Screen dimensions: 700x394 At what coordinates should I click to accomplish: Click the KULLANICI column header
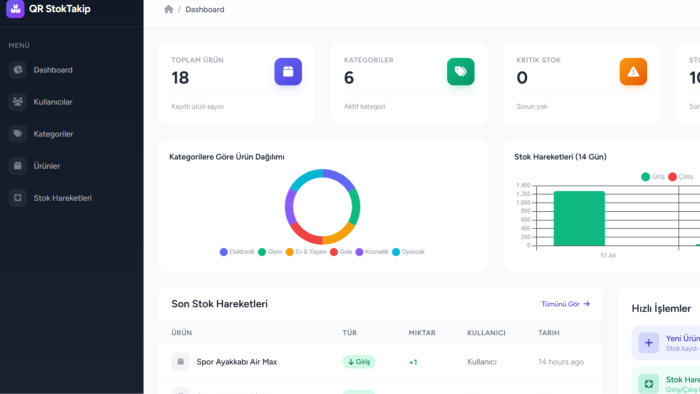(x=486, y=333)
